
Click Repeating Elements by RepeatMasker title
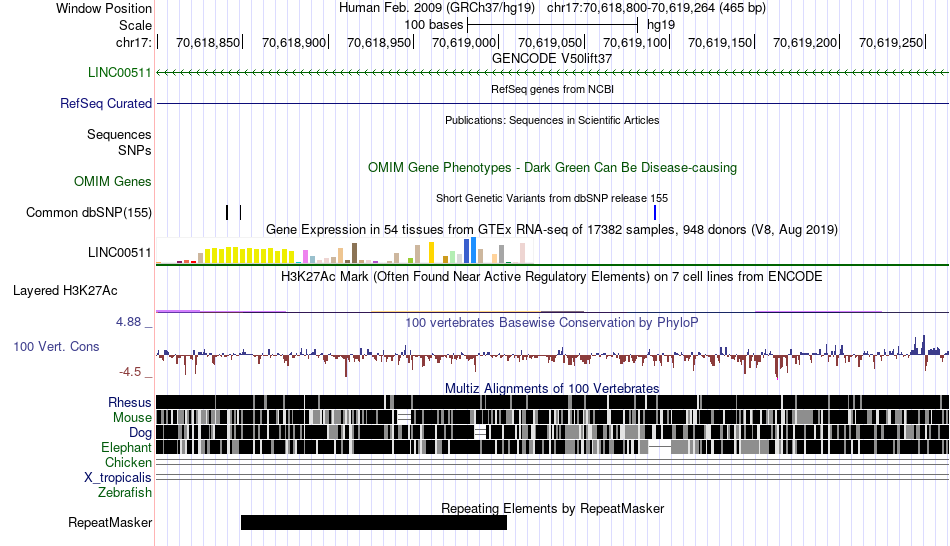tap(552, 508)
